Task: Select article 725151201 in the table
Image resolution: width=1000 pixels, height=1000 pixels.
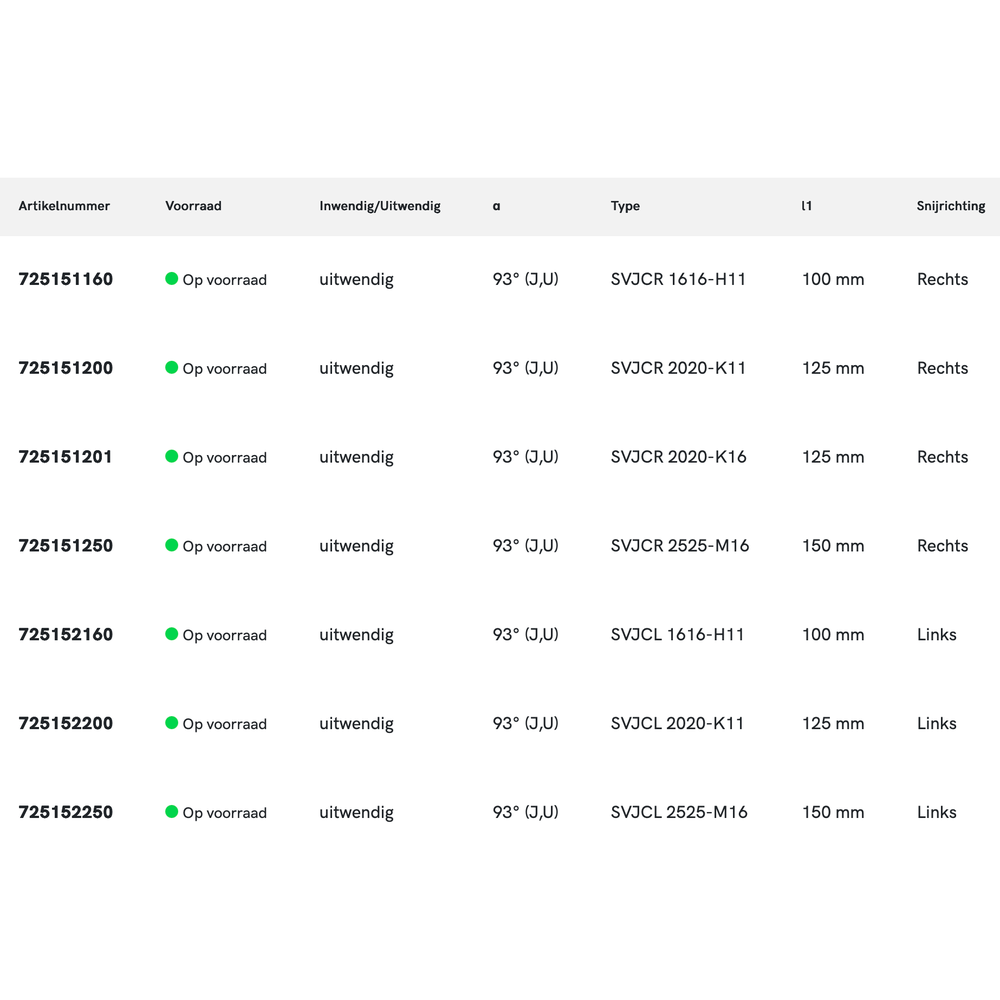Action: pos(65,457)
